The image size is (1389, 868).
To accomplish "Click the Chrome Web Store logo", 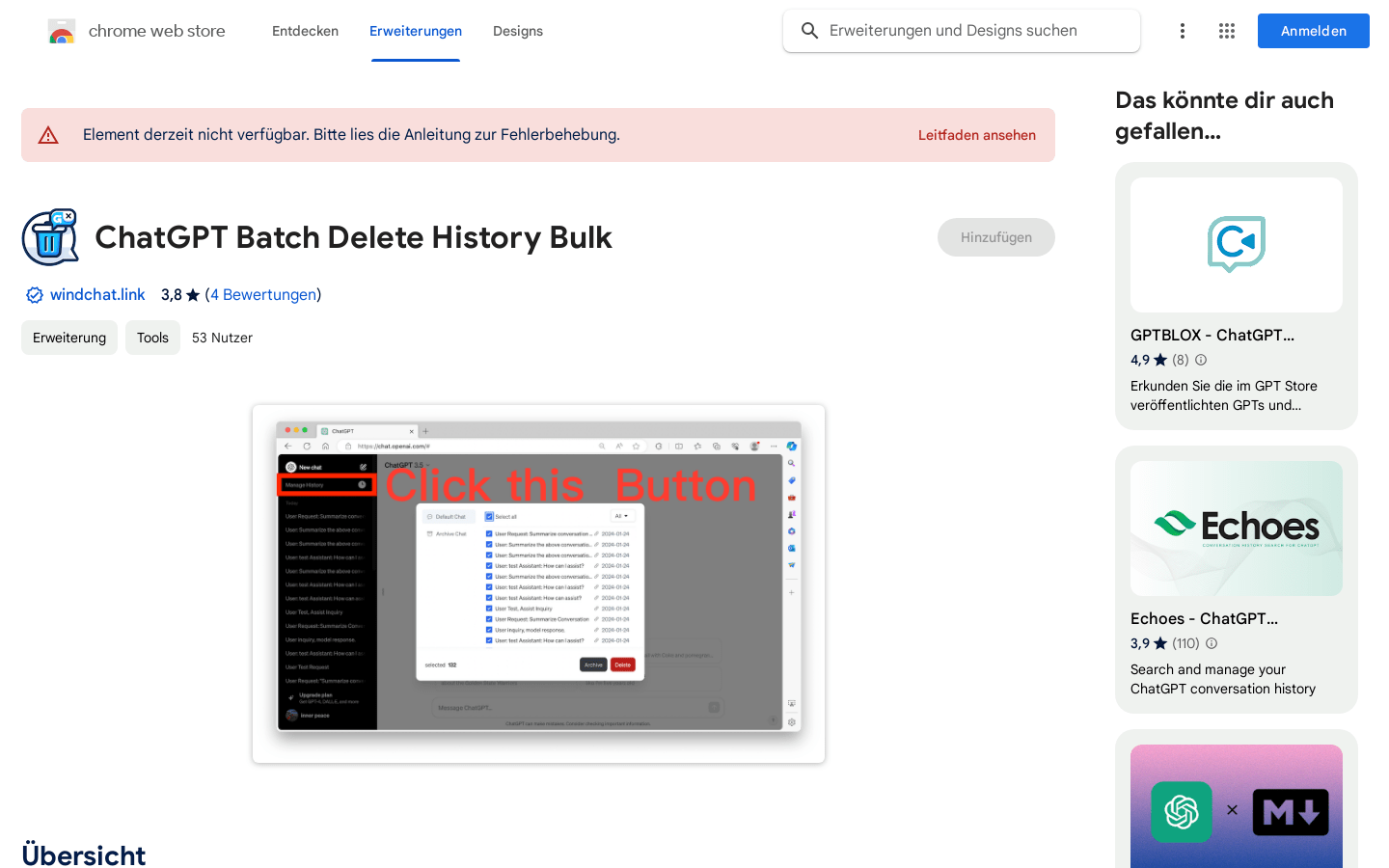I will (62, 31).
